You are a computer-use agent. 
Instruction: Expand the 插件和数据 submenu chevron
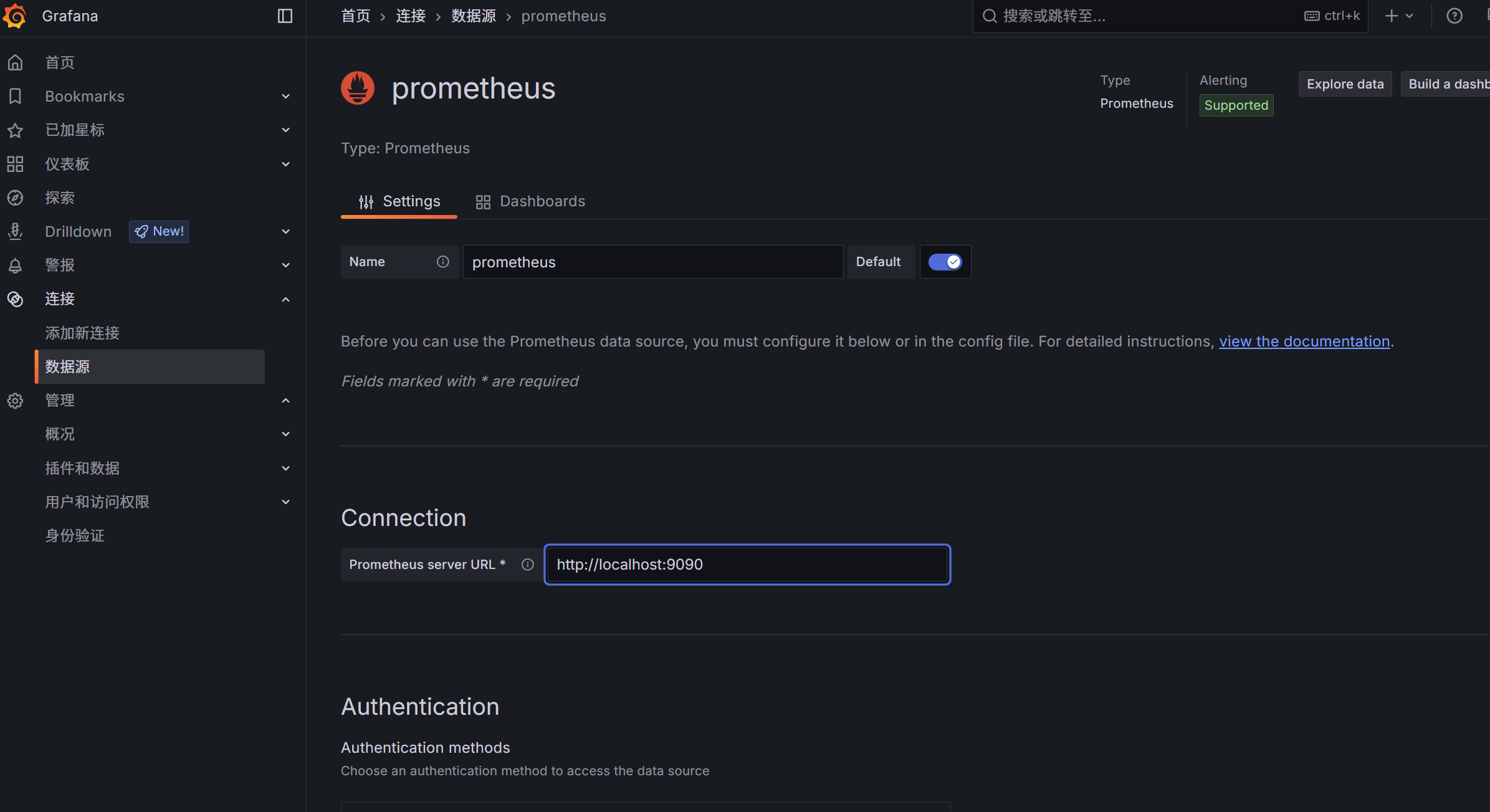click(286, 469)
